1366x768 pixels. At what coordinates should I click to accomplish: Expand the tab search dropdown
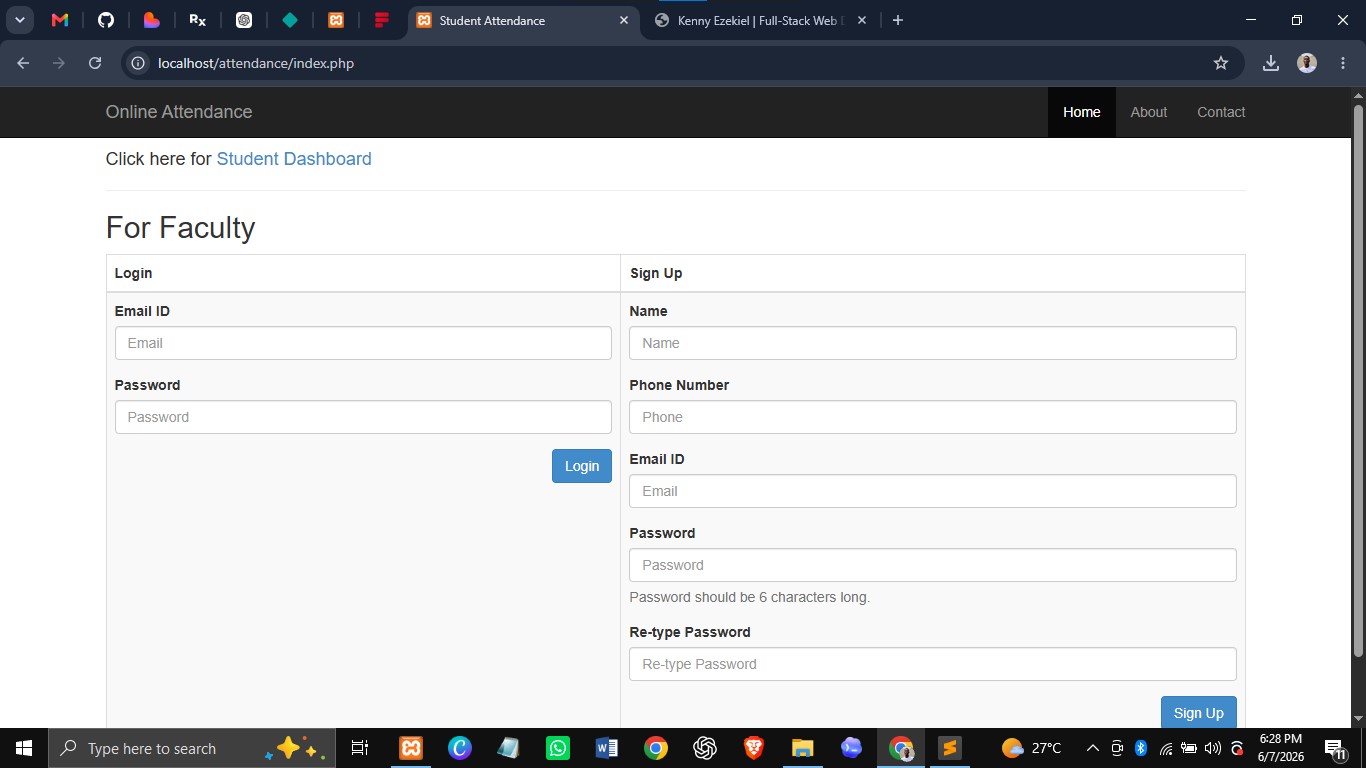pyautogui.click(x=19, y=20)
